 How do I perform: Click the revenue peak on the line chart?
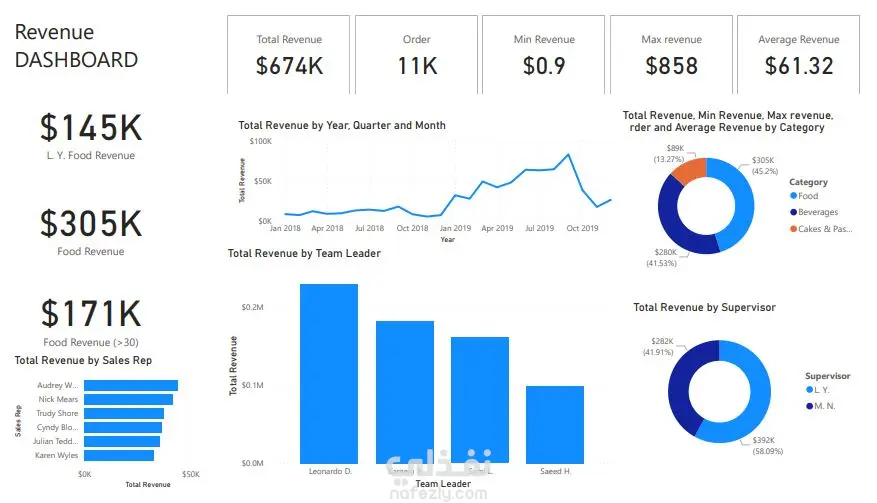568,155
